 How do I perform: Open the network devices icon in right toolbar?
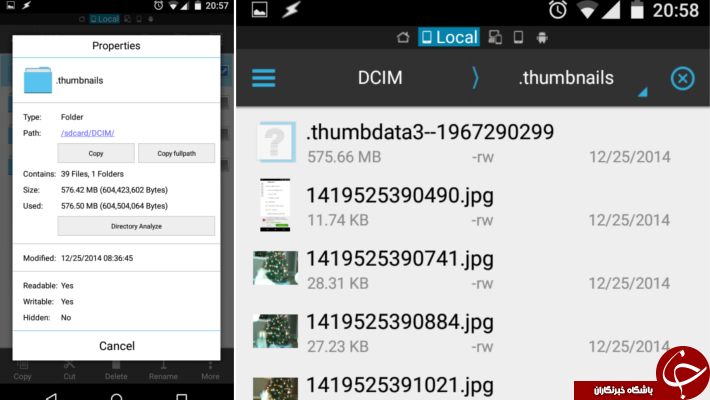click(495, 37)
